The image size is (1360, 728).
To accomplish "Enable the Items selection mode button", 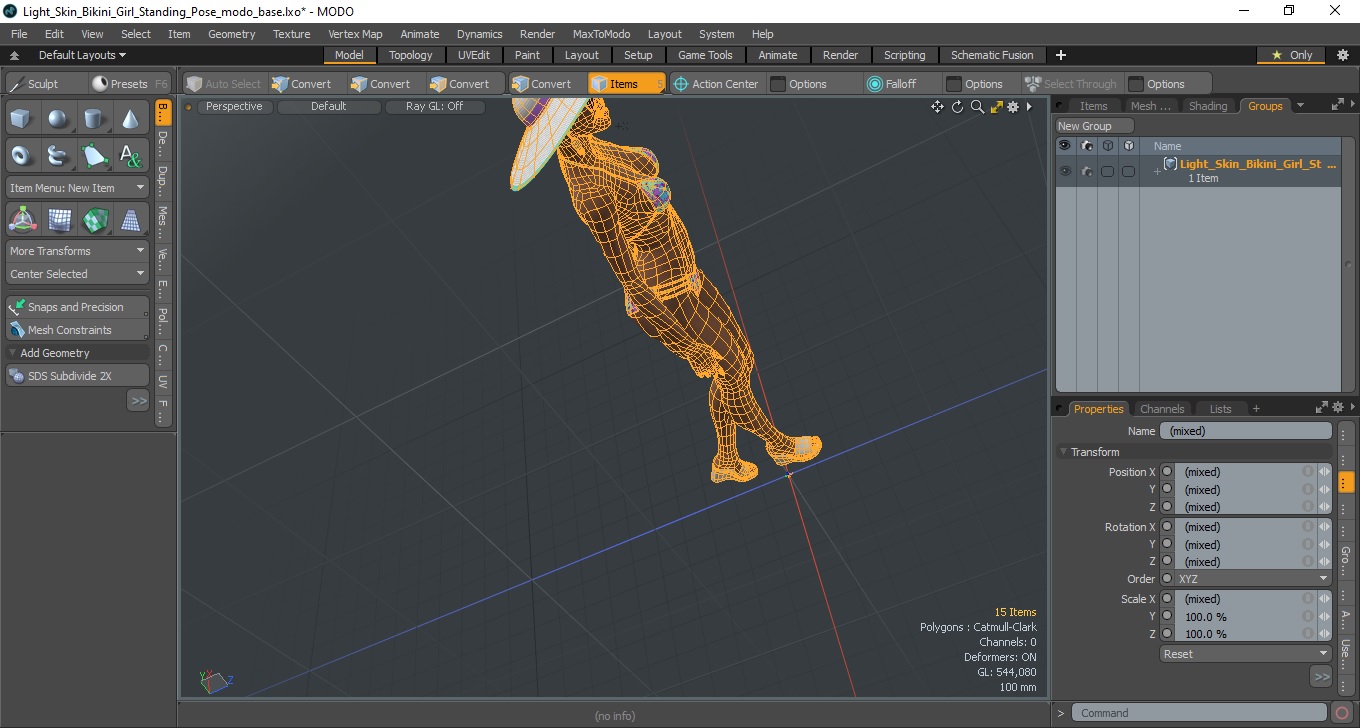I will point(626,84).
